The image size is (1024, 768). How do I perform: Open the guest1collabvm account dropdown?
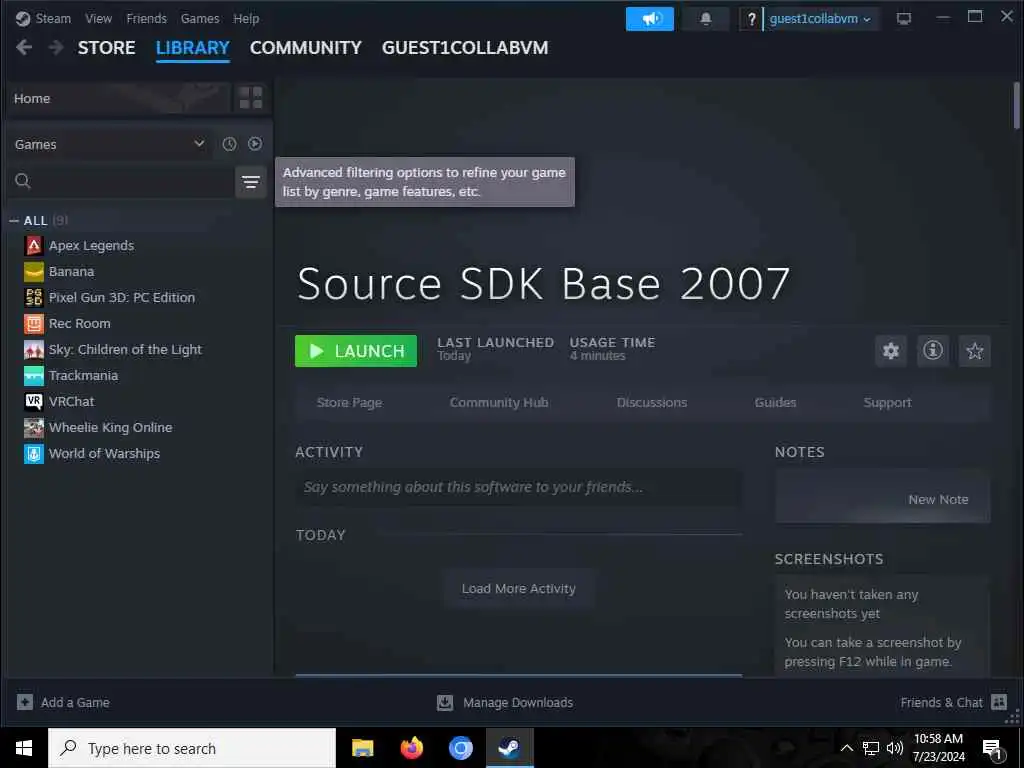tap(820, 19)
